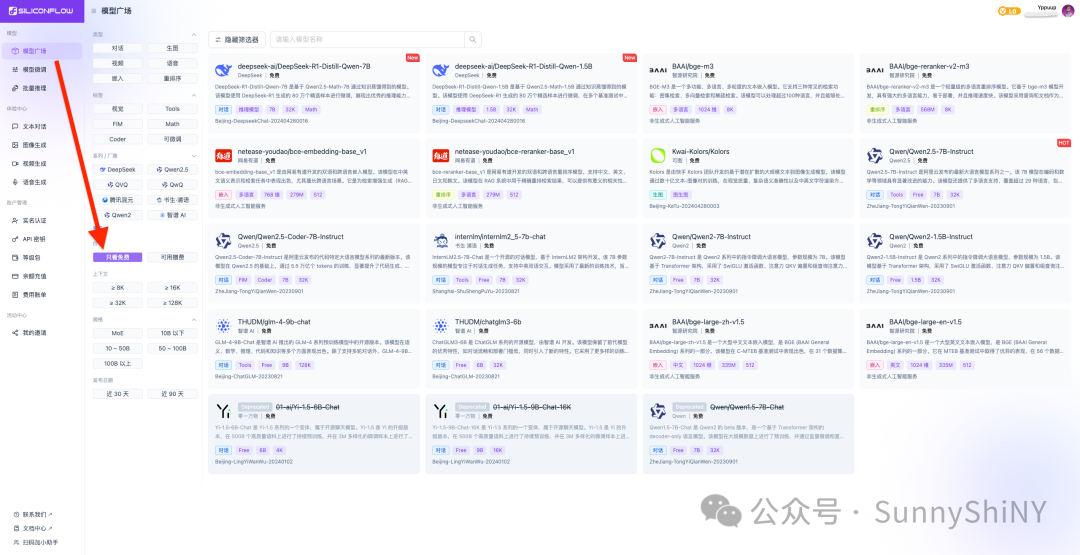The image size is (1080, 555).
Task: Open the Qwen/Qwen2.5-7B-Instruct model card
Action: pyautogui.click(x=966, y=178)
